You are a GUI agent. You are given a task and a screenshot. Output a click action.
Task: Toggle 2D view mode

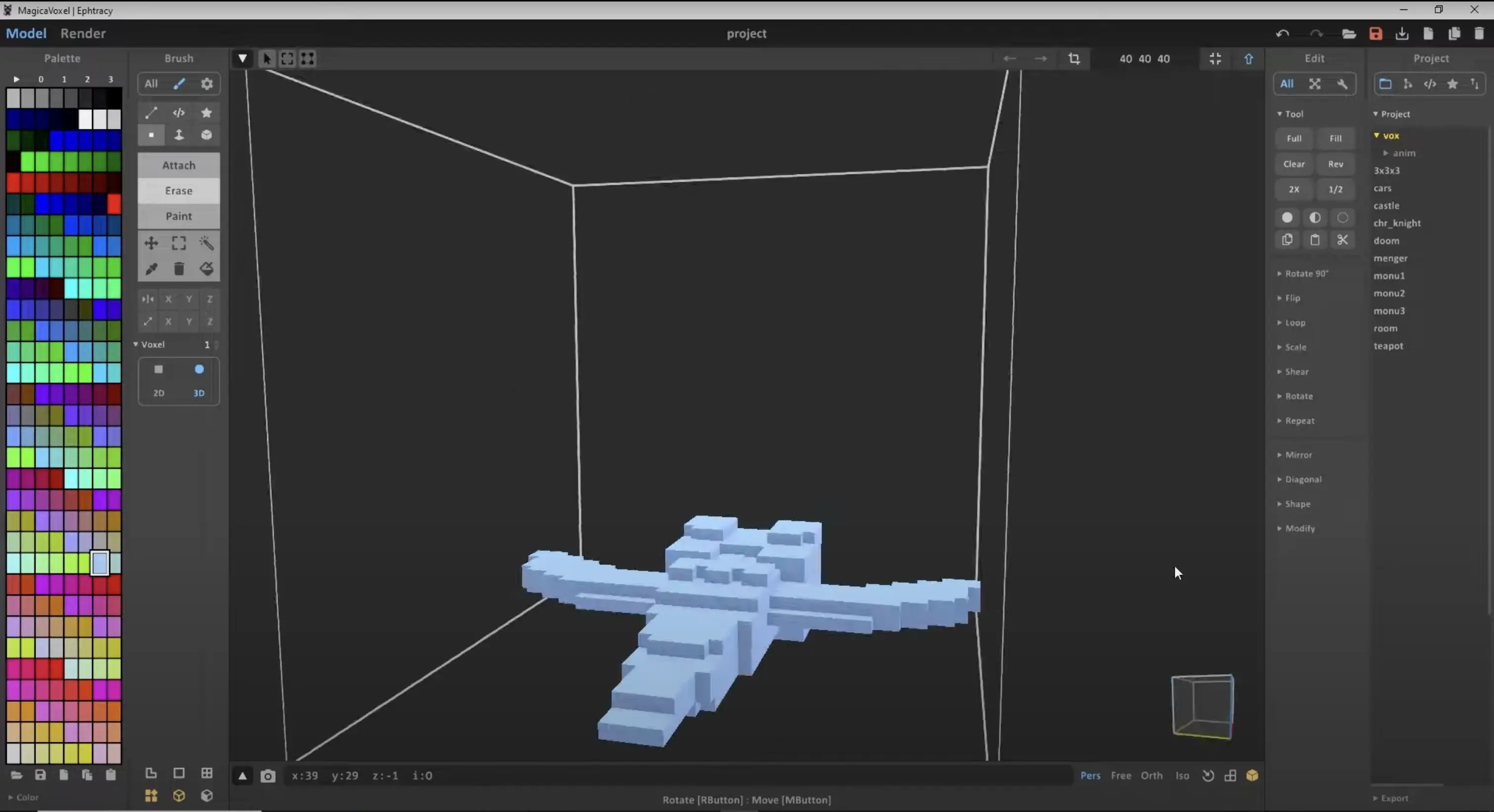click(159, 393)
